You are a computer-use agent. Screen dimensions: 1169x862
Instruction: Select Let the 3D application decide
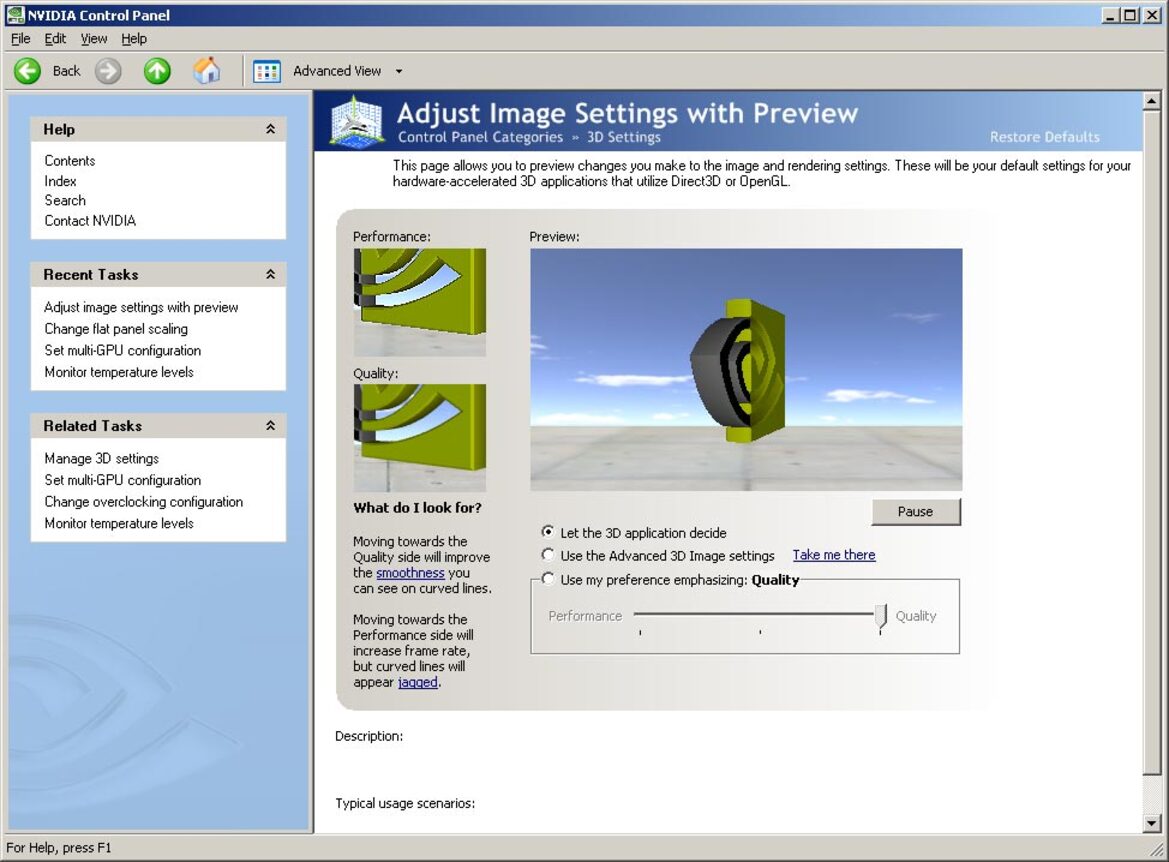click(548, 532)
